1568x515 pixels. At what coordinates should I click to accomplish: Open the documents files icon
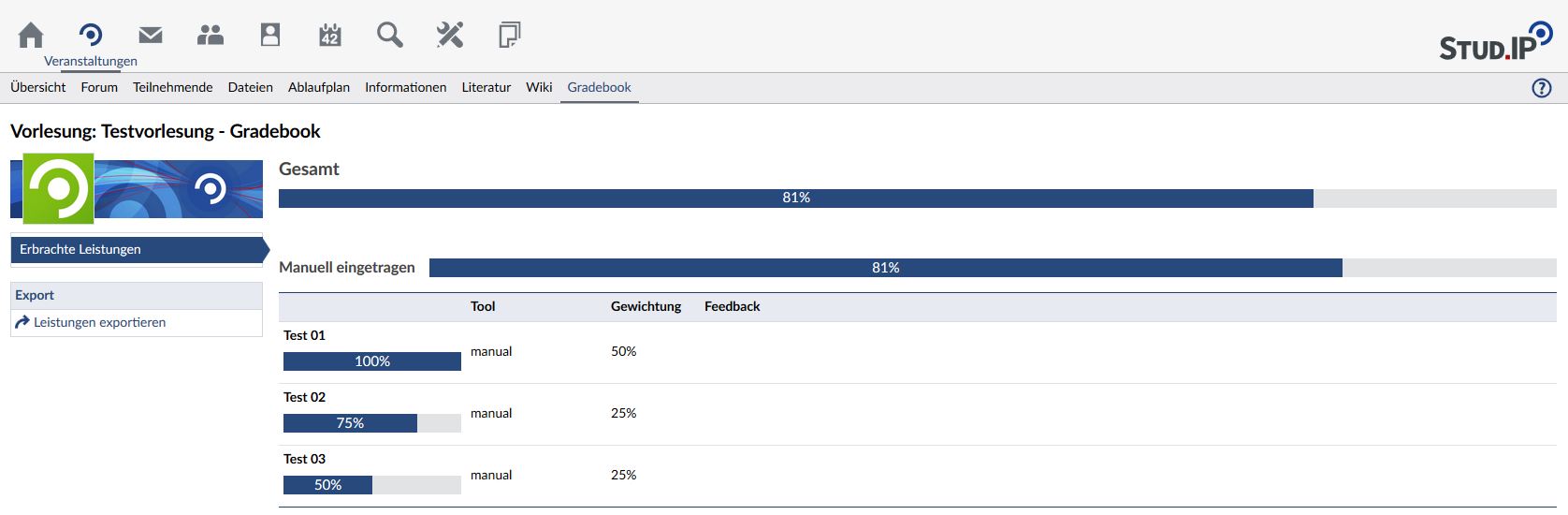[510, 36]
